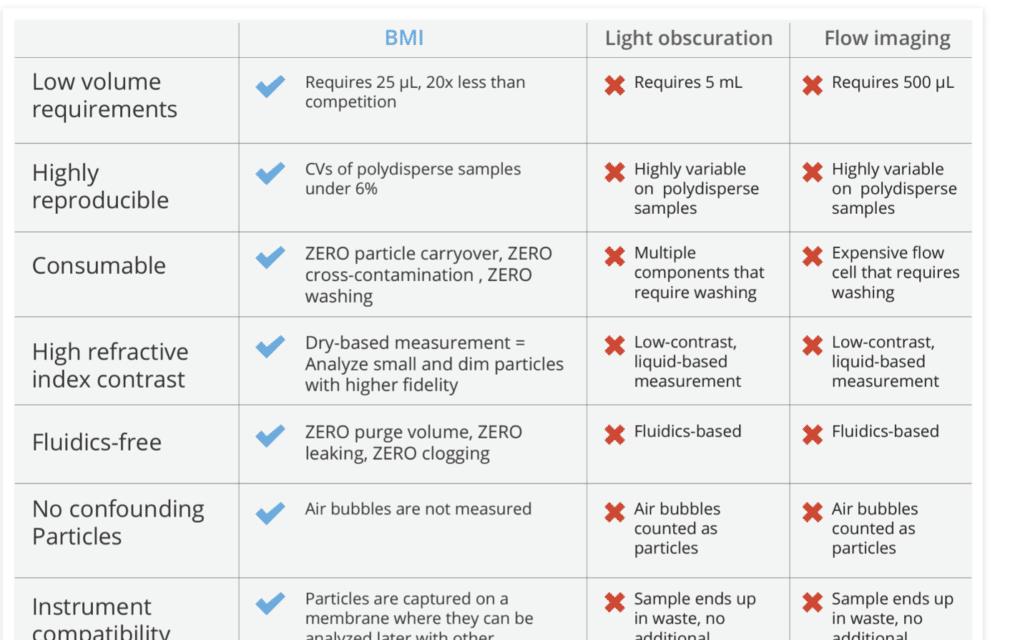Click the blue checkmark next to Dry-based measurement
The image size is (1030, 640).
pyautogui.click(x=271, y=346)
